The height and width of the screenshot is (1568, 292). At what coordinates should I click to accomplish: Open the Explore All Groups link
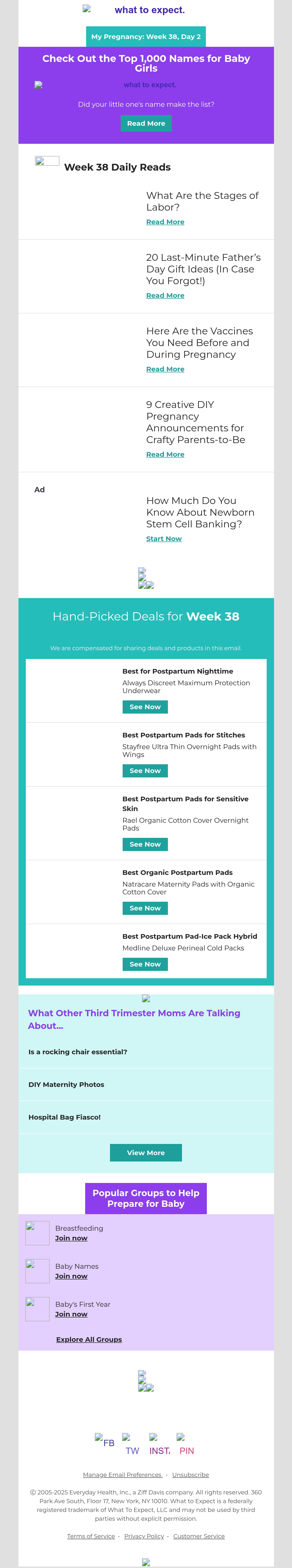89,1339
